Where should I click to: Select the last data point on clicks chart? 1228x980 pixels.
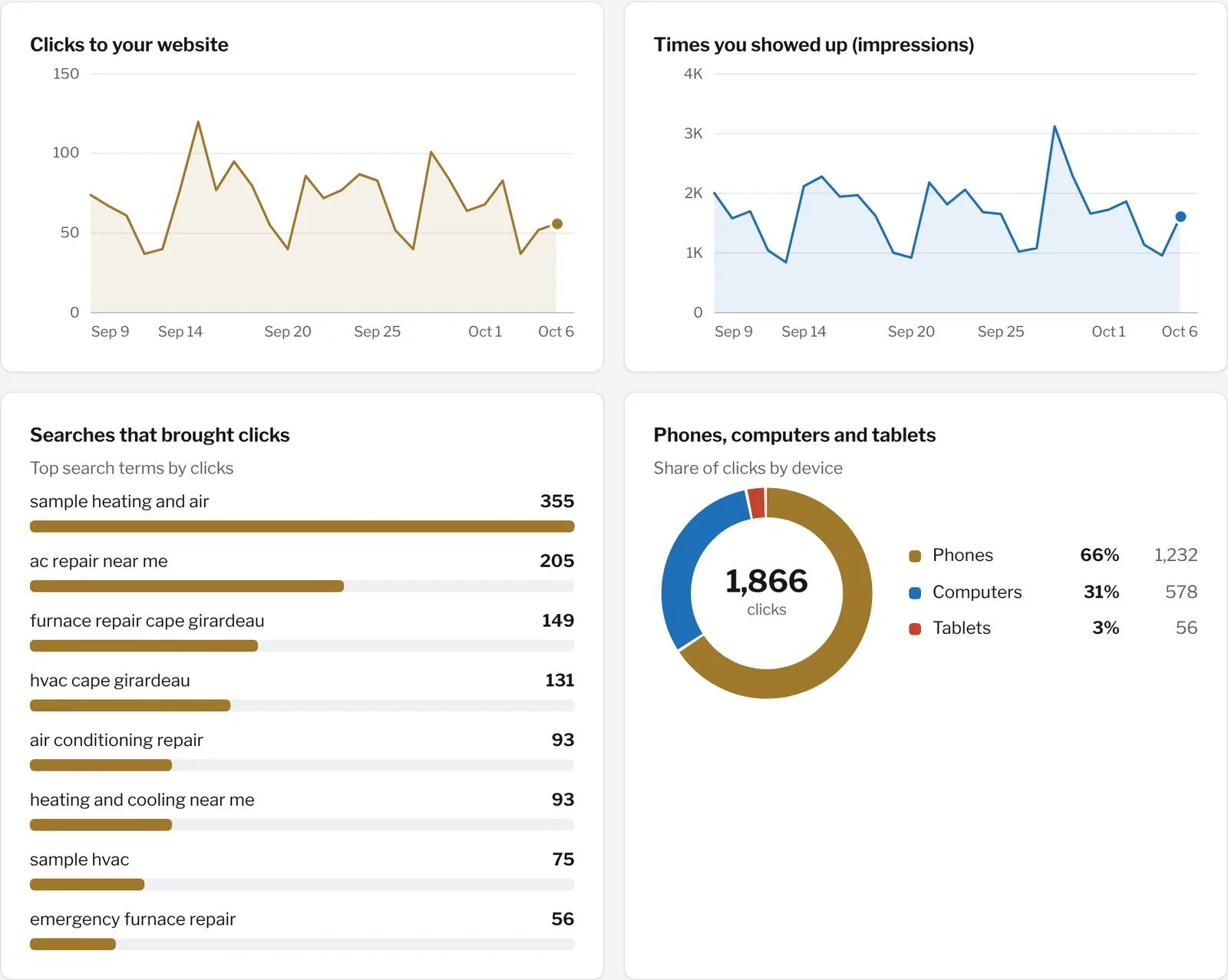(x=557, y=224)
